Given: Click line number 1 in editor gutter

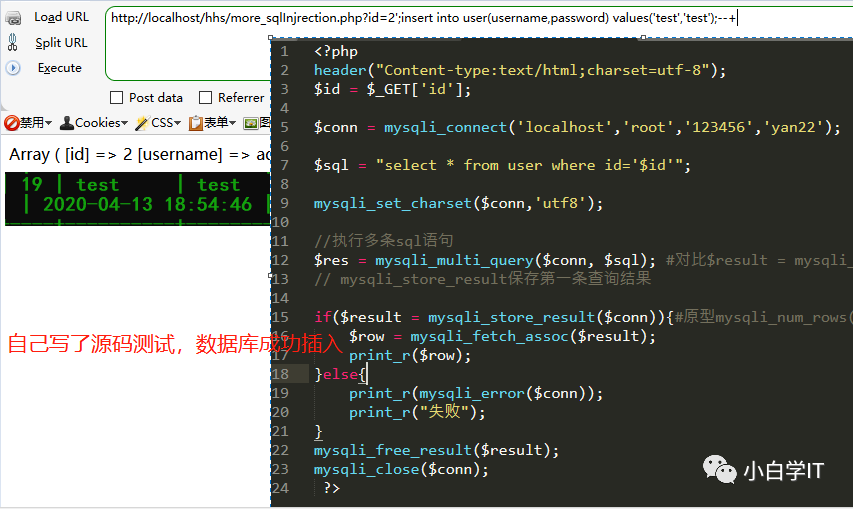Looking at the screenshot, I should tap(284, 52).
